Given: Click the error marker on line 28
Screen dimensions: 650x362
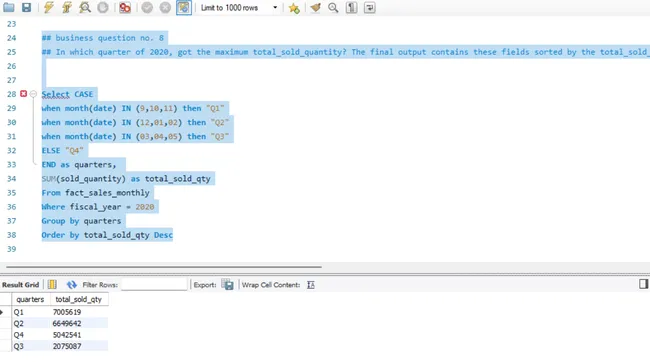Looking at the screenshot, I should 24,94.
